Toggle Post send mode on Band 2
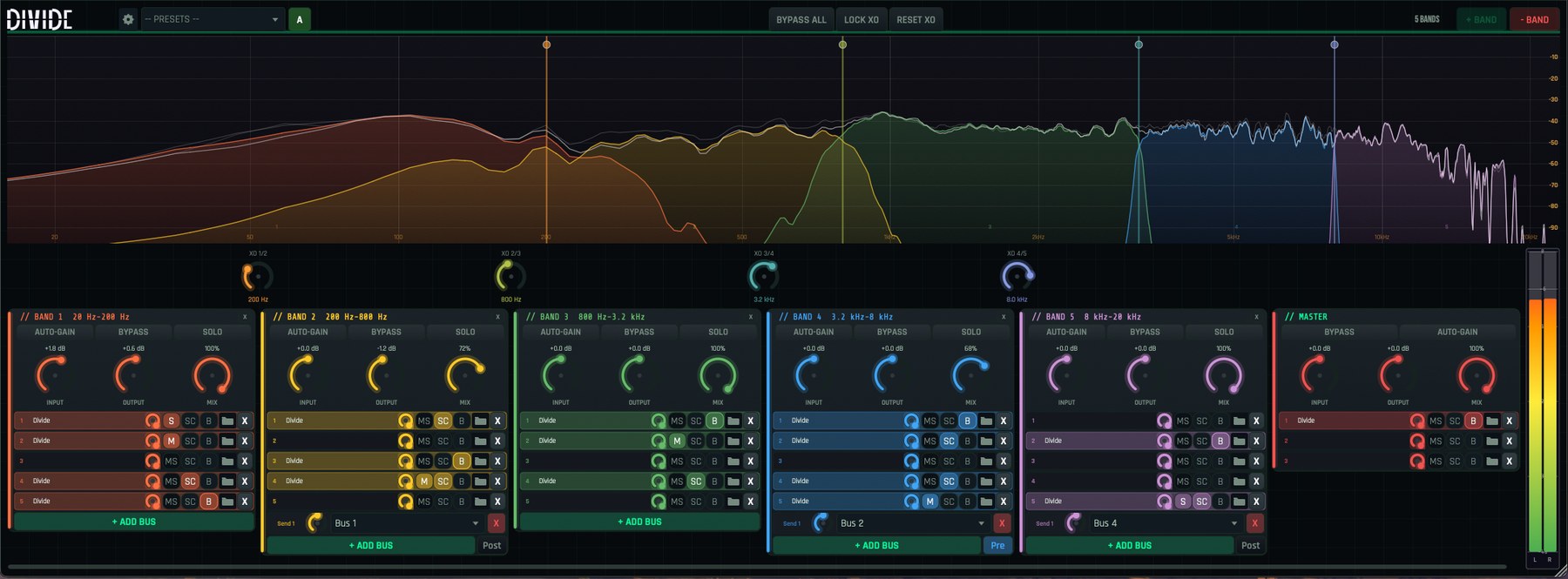The image size is (1568, 579). (492, 546)
